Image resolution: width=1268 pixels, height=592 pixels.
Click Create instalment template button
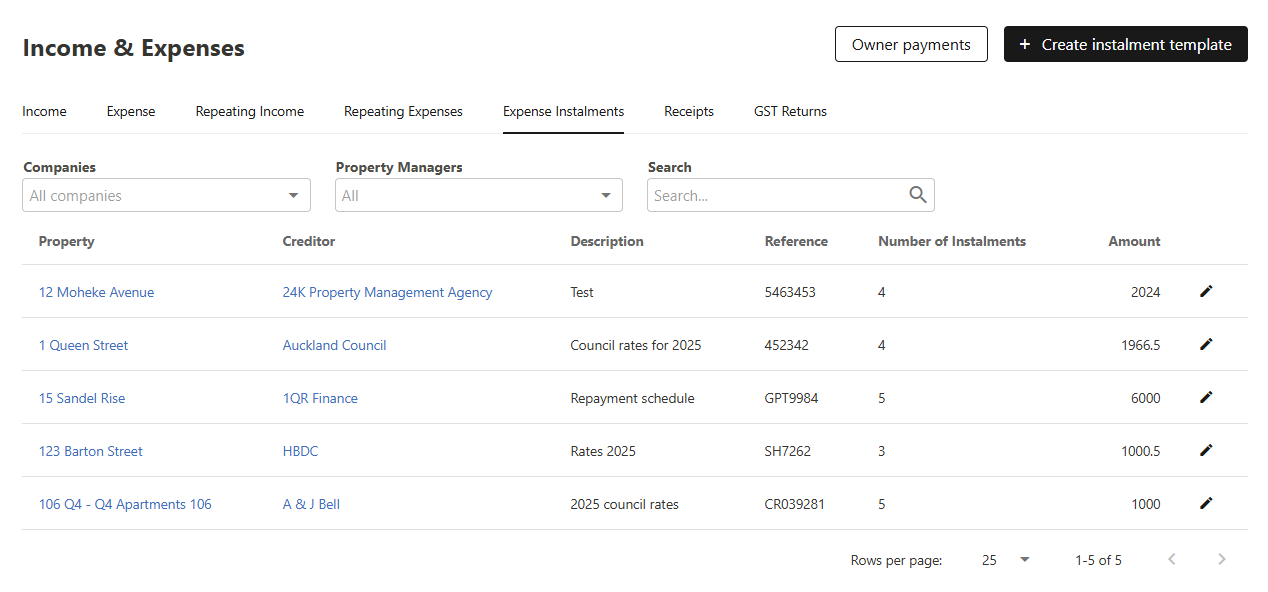click(1125, 45)
